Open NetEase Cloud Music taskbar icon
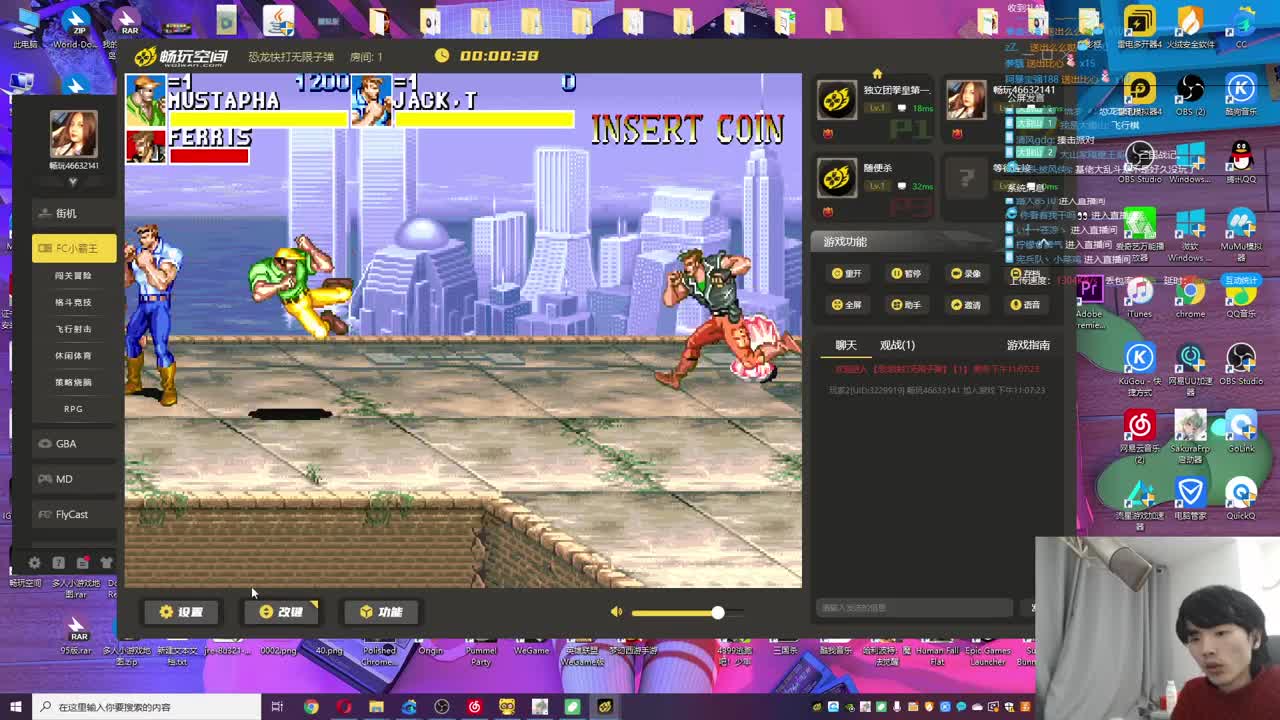Viewport: 1280px width, 720px height. coord(474,707)
